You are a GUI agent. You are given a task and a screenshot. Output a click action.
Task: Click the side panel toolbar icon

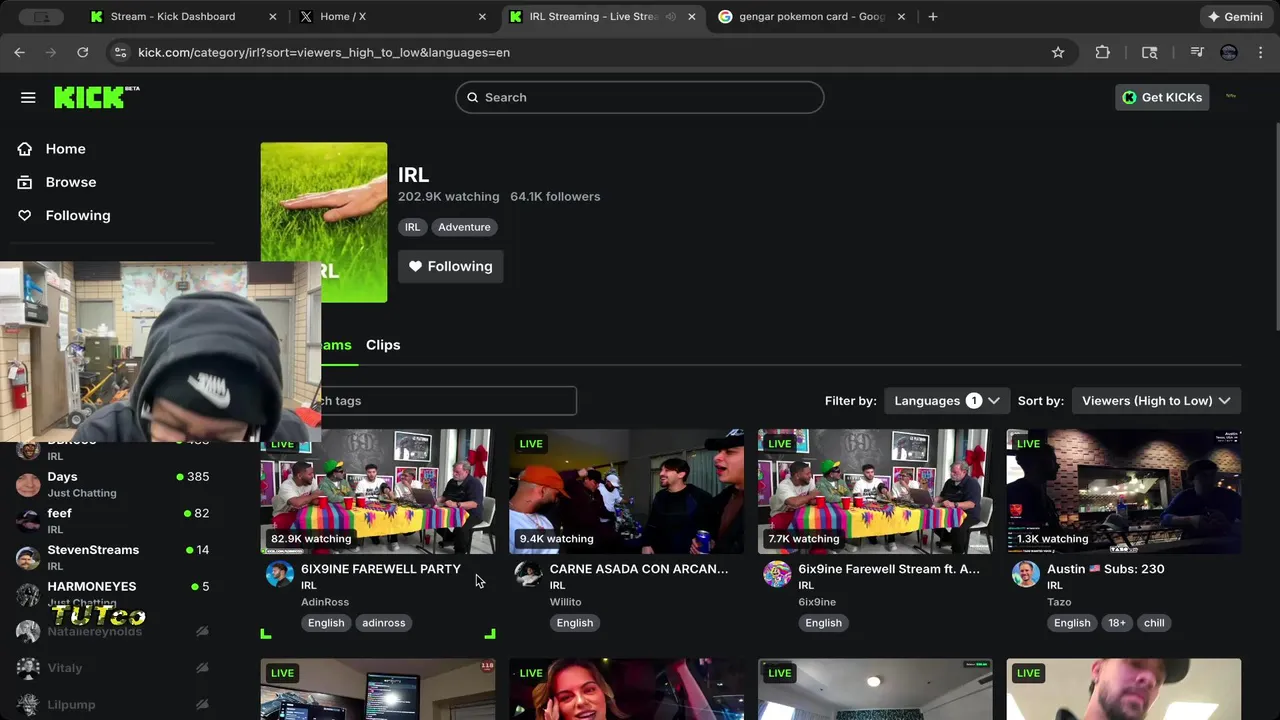[1150, 52]
